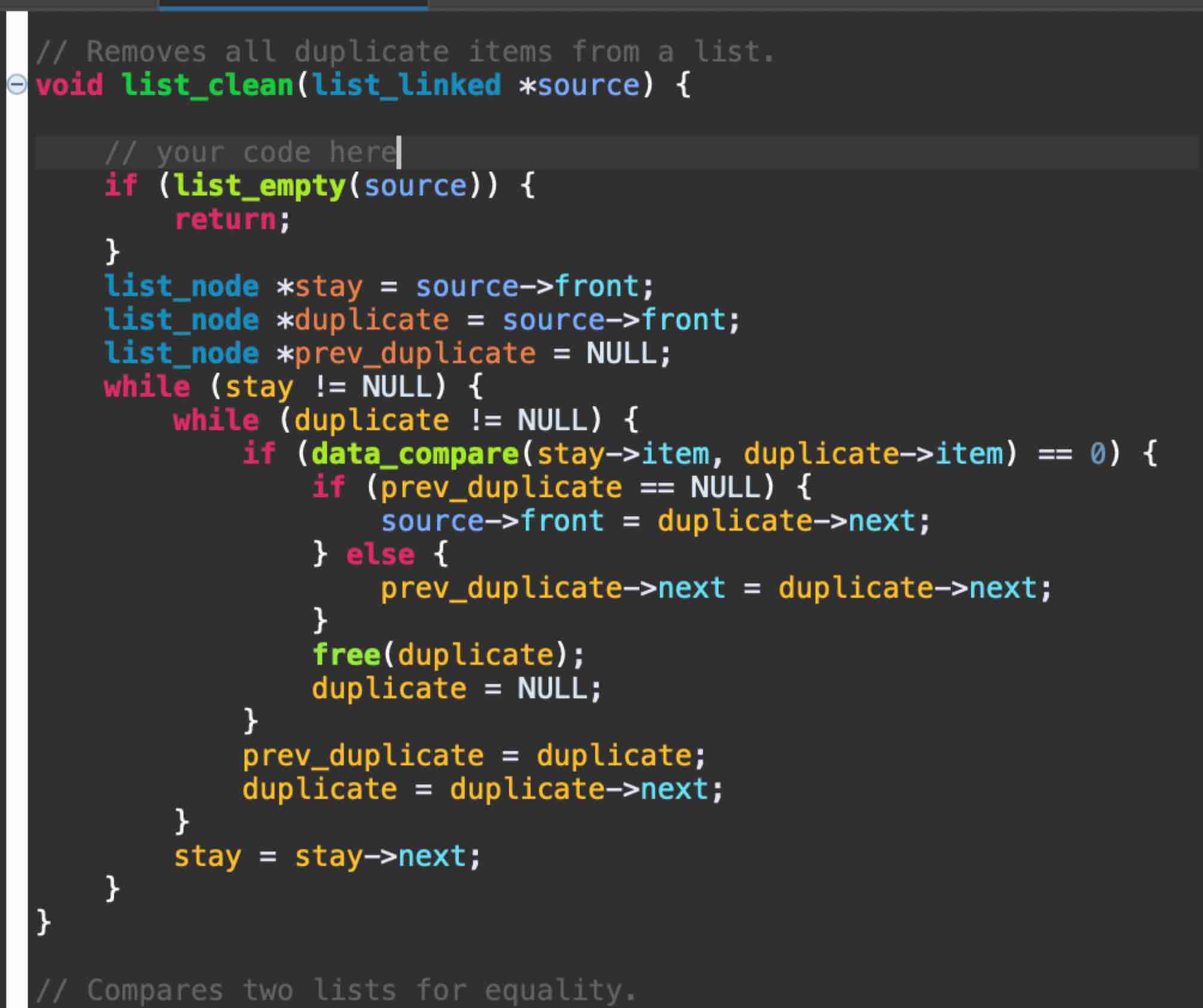1203x1008 pixels.
Task: Click the "prev_duplicate->next = duplicate->next;" line
Action: 716,588
